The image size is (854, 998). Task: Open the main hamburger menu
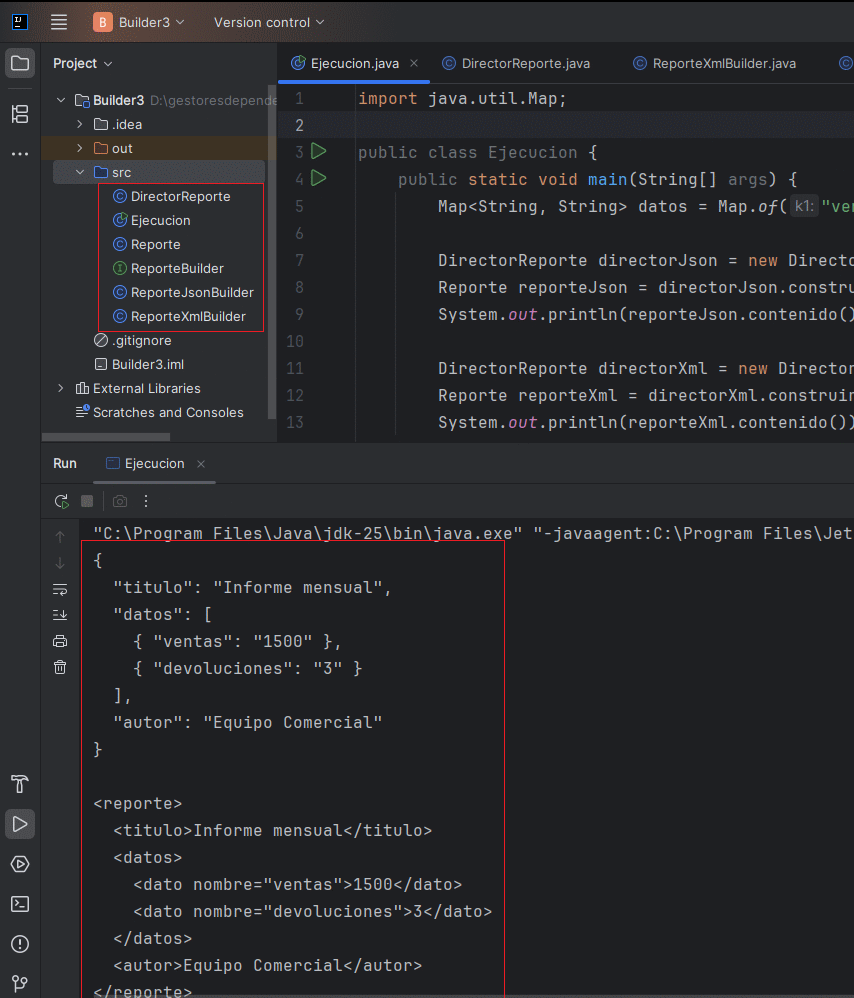[x=59, y=22]
